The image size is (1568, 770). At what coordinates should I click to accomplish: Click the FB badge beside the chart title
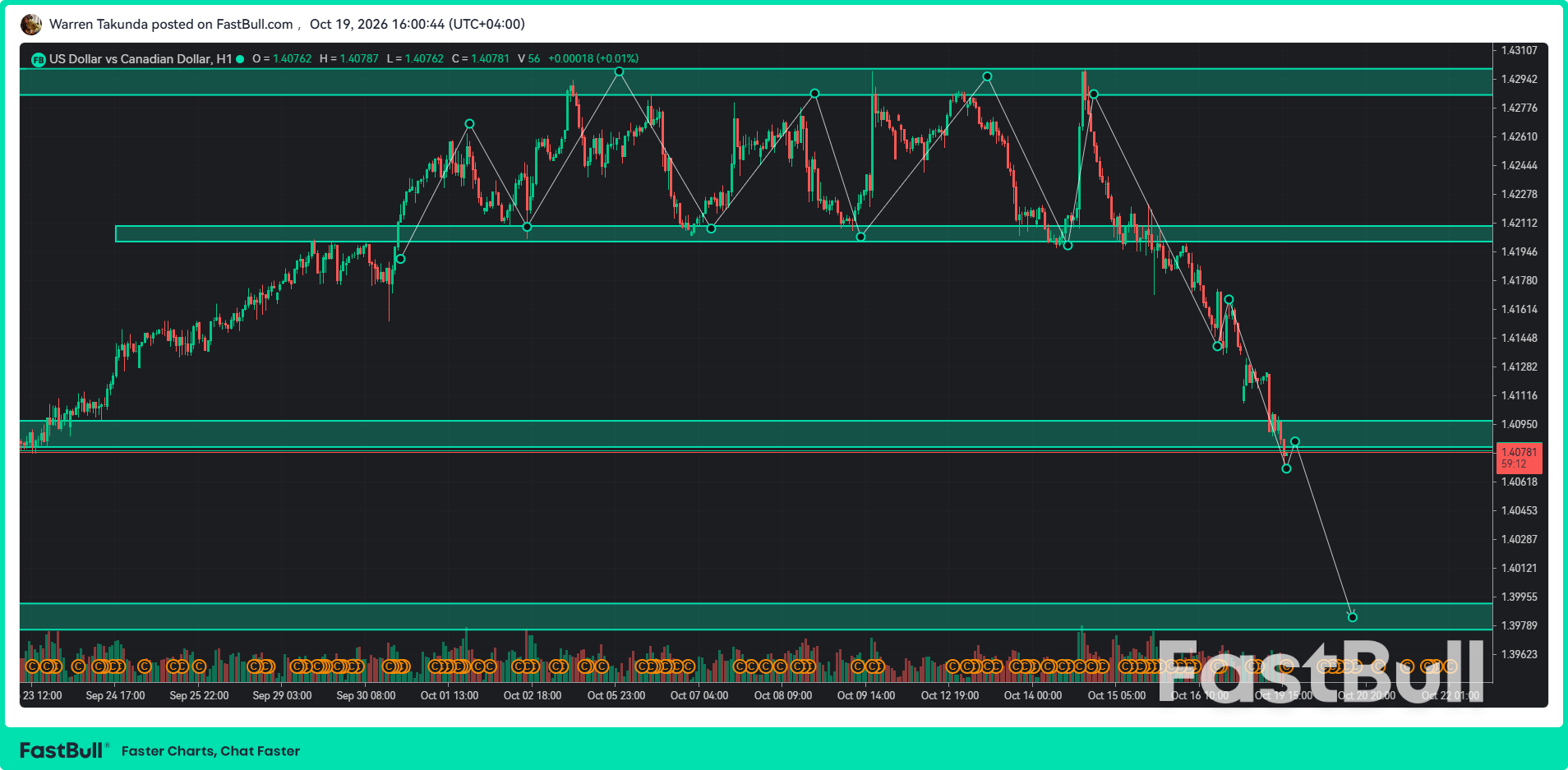(38, 59)
